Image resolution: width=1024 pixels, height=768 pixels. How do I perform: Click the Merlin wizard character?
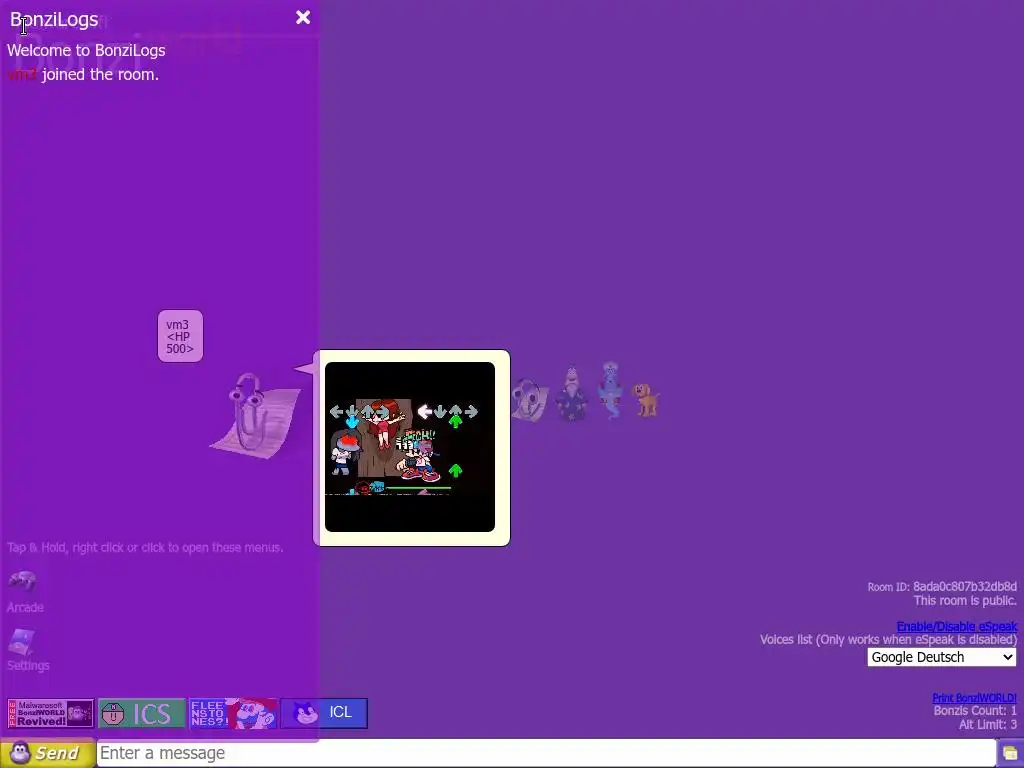pos(571,393)
